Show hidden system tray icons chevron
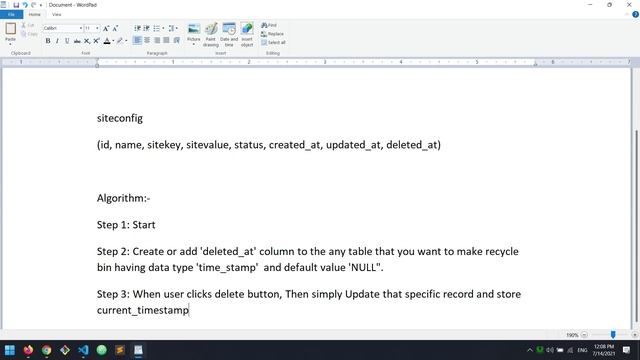 coord(530,350)
